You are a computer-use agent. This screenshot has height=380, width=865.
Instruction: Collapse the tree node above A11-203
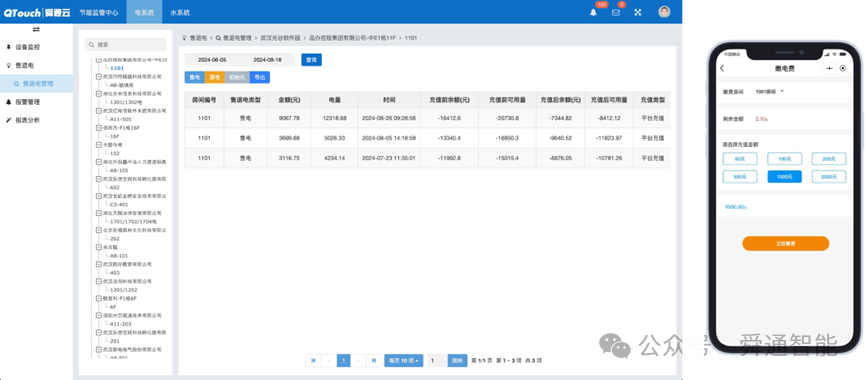tap(99, 315)
